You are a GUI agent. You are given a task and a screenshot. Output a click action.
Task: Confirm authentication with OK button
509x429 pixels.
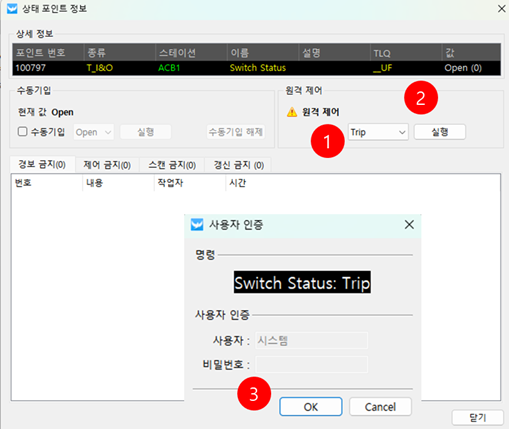pyautogui.click(x=311, y=407)
